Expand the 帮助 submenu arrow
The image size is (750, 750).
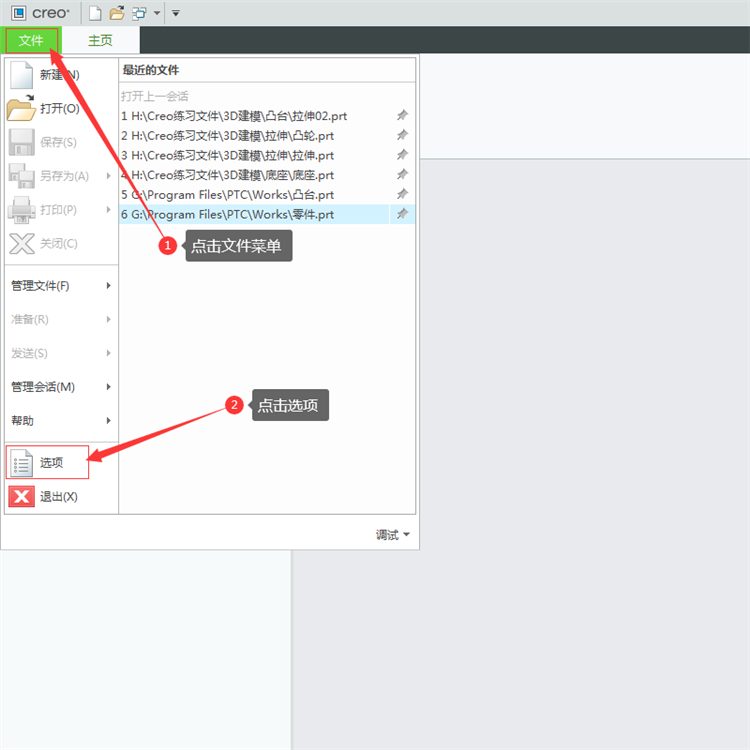point(109,420)
